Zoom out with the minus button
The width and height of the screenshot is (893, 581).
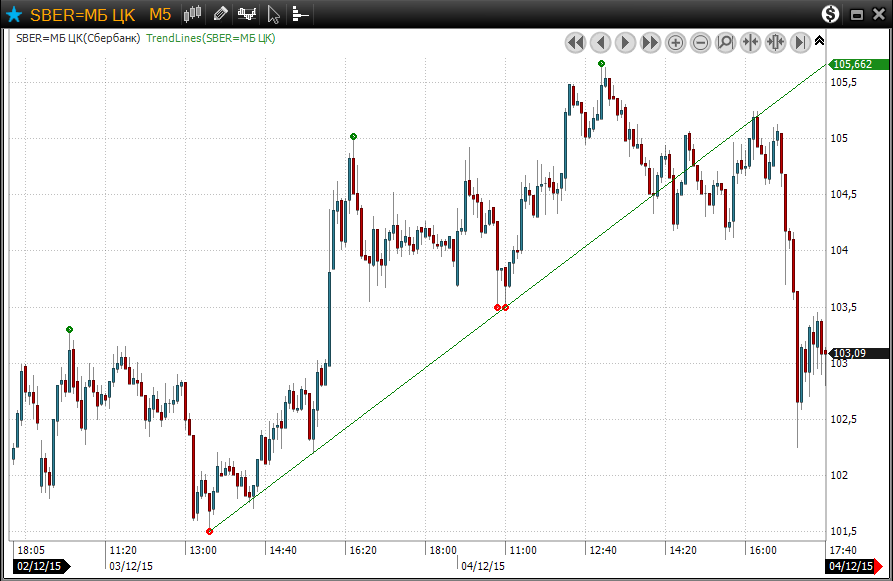[x=700, y=42]
